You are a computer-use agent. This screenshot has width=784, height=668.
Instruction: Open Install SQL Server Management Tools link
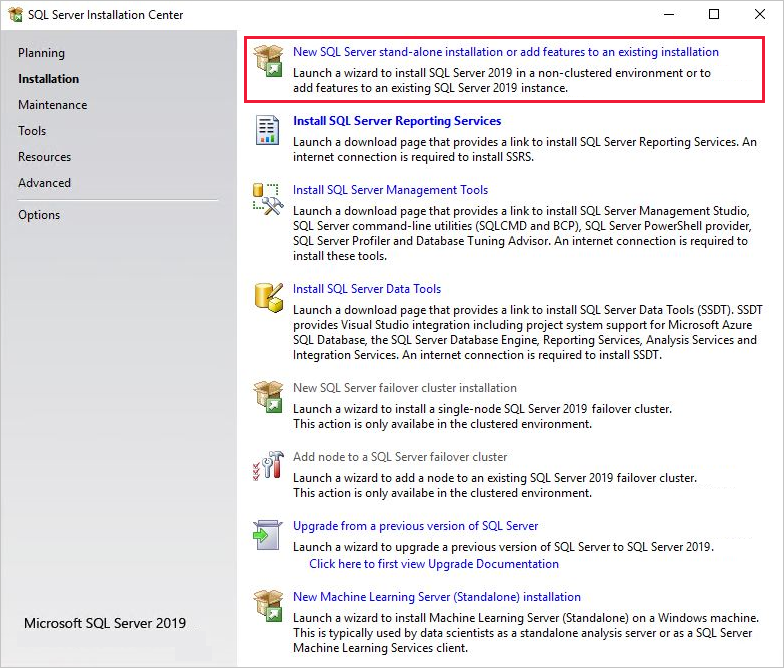coord(390,190)
